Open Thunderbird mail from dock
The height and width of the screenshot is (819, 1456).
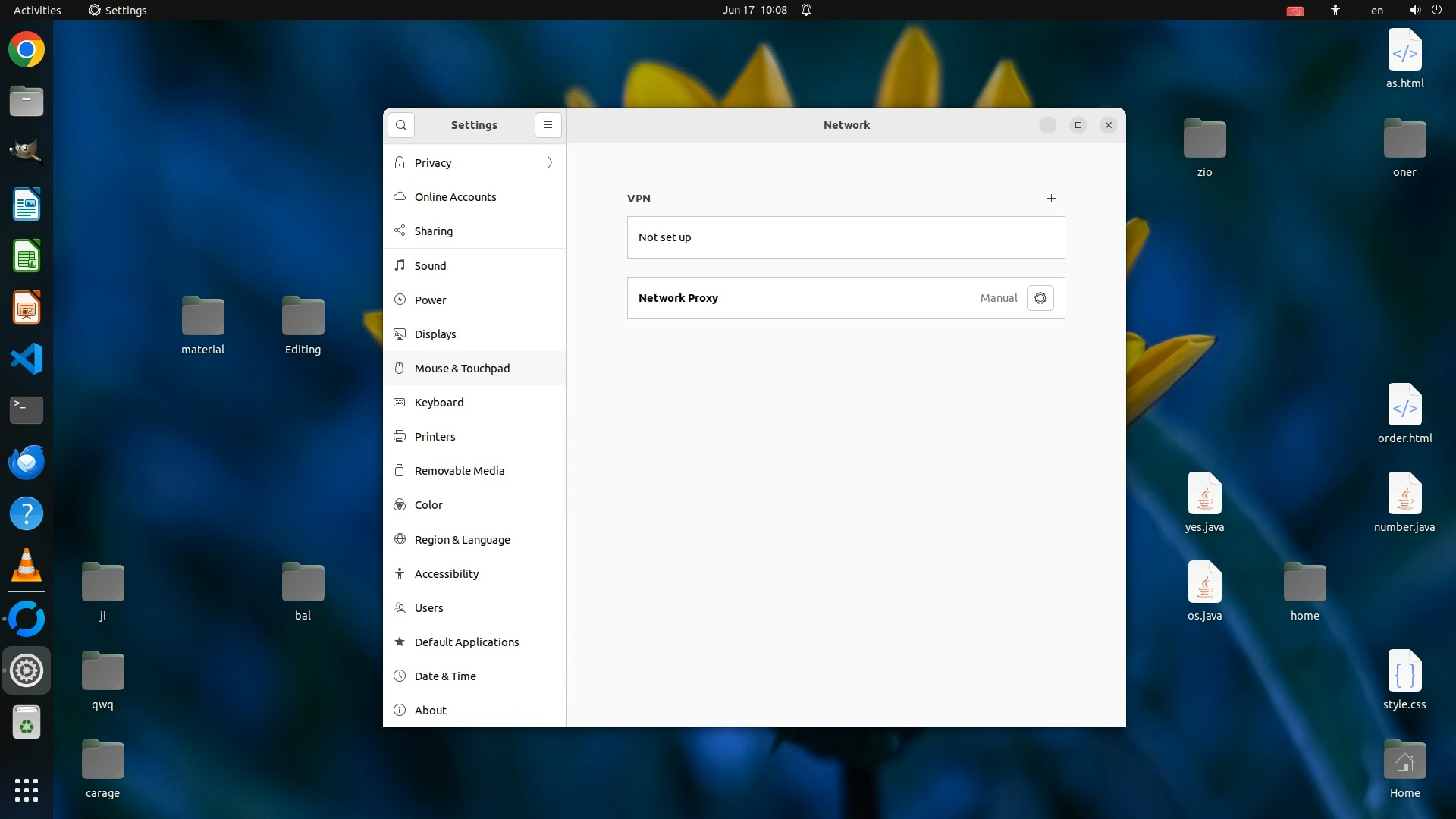(x=27, y=462)
